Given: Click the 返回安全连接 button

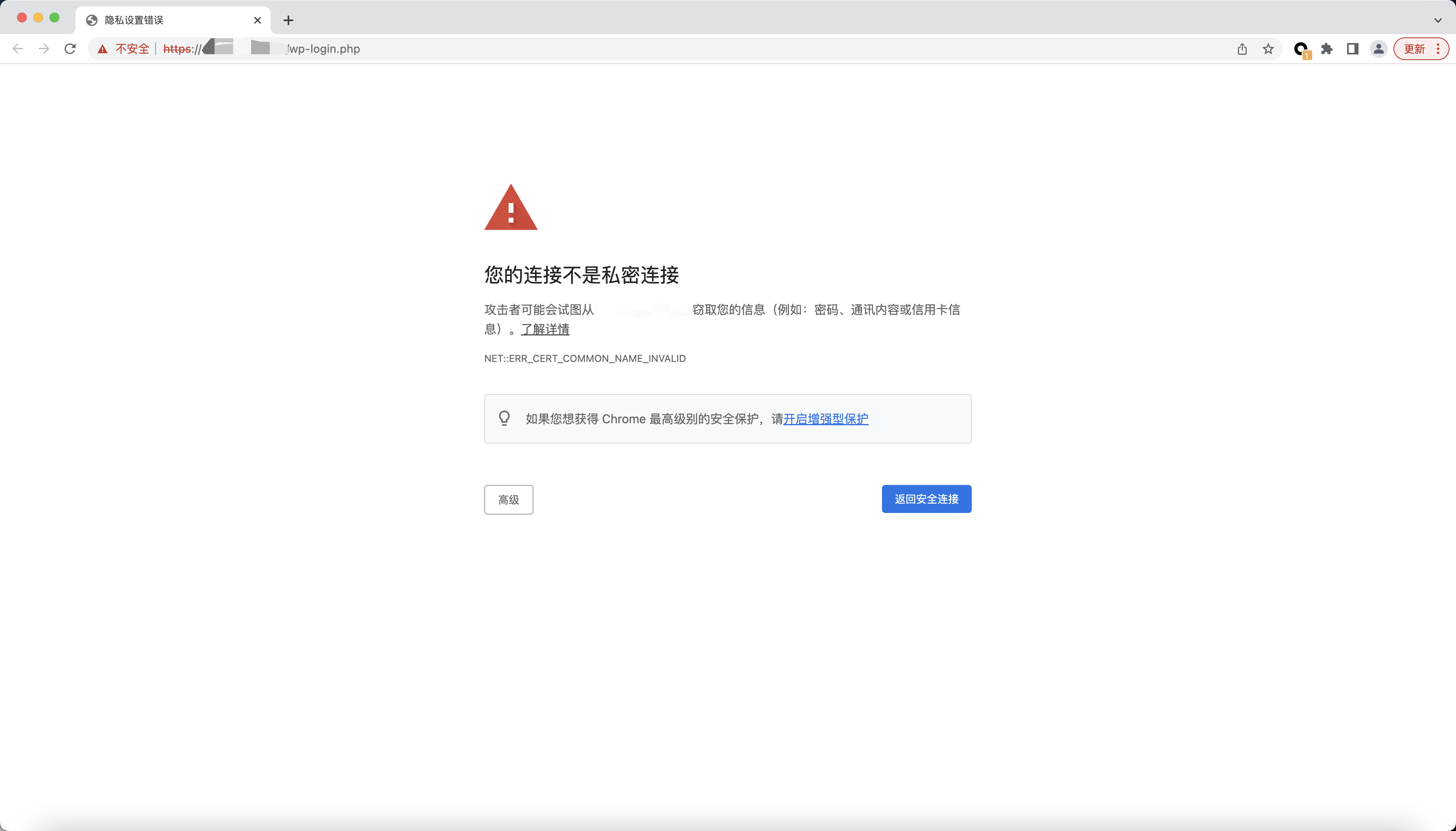Looking at the screenshot, I should (926, 499).
